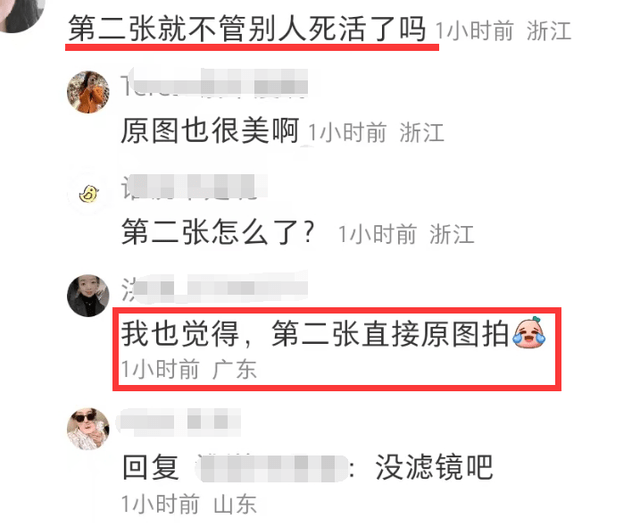Click the blurred mentioned user after 回复
The width and height of the screenshot is (640, 527).
click(x=271, y=467)
